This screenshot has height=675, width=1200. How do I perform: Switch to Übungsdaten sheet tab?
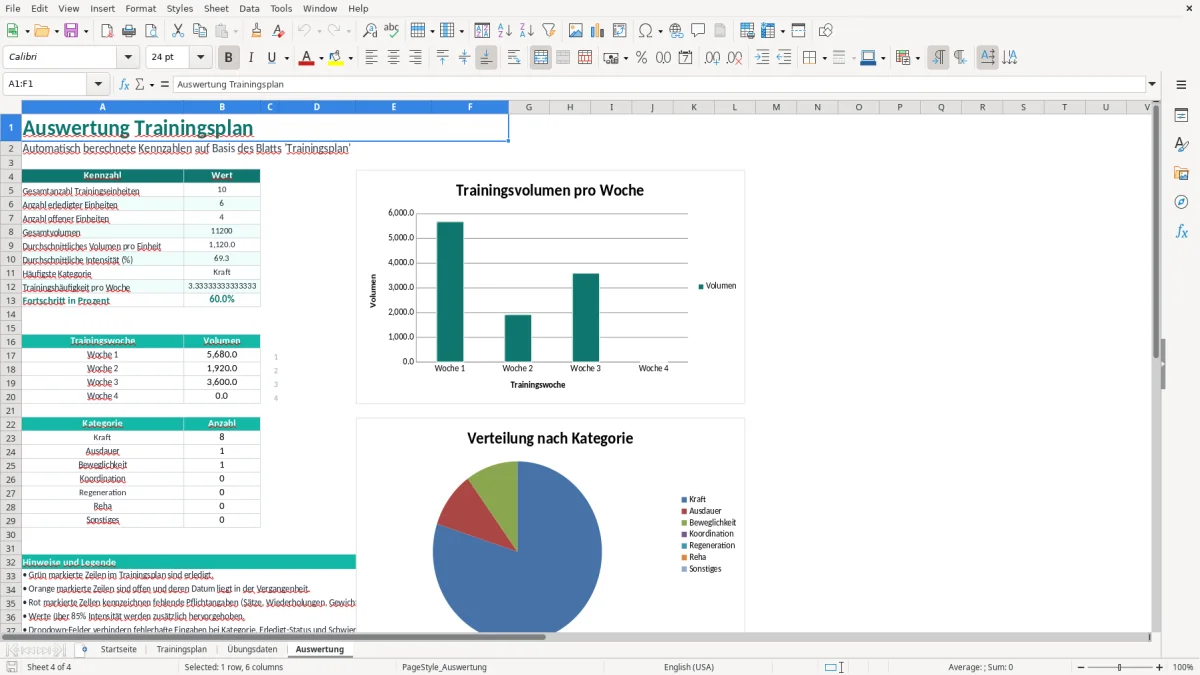tap(252, 649)
